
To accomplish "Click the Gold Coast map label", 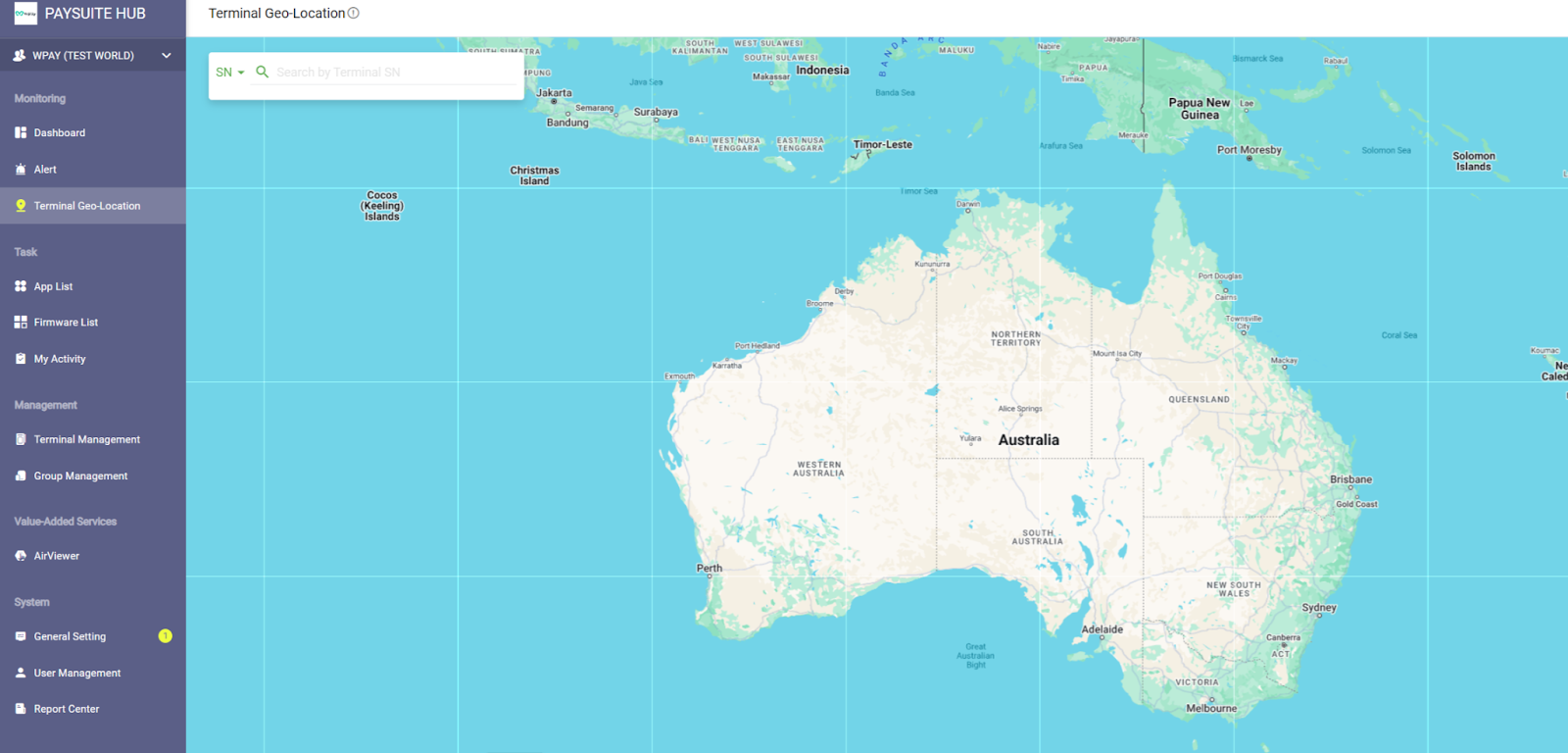I will (1356, 504).
